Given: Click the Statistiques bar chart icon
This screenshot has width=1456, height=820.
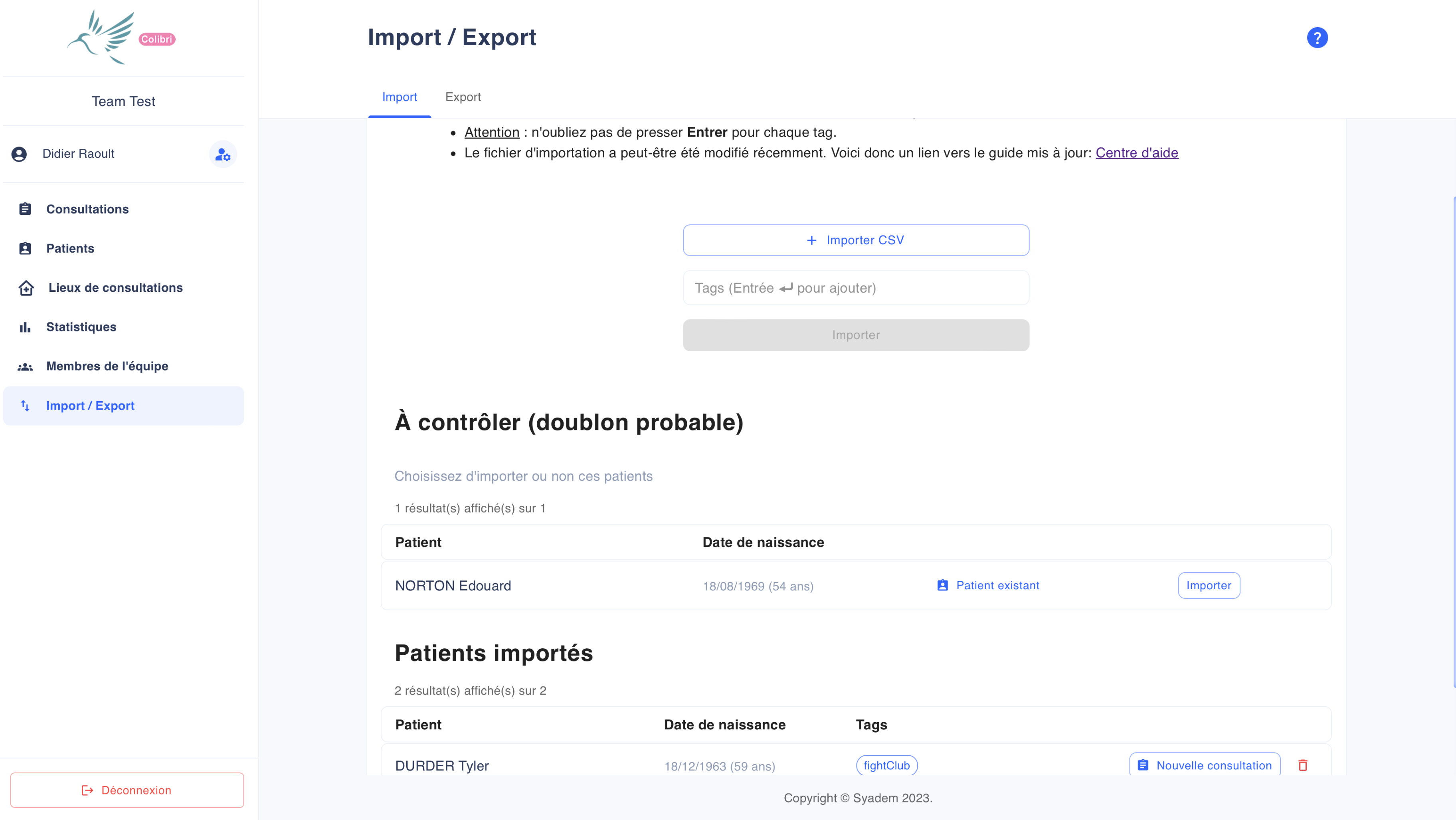Looking at the screenshot, I should [x=25, y=327].
